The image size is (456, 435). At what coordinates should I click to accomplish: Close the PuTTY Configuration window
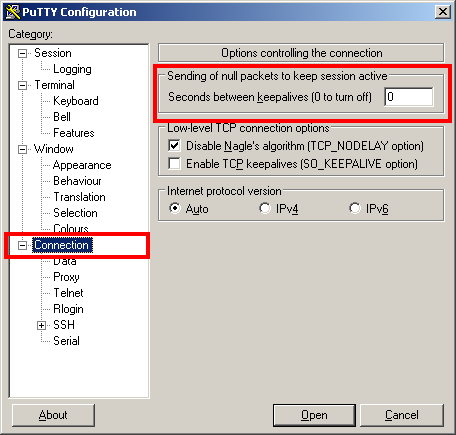coord(443,12)
